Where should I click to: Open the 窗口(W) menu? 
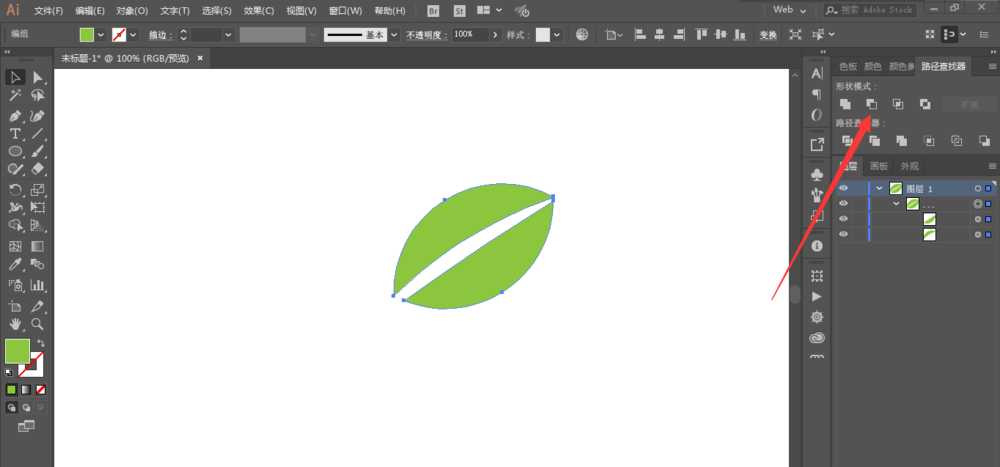(x=346, y=11)
